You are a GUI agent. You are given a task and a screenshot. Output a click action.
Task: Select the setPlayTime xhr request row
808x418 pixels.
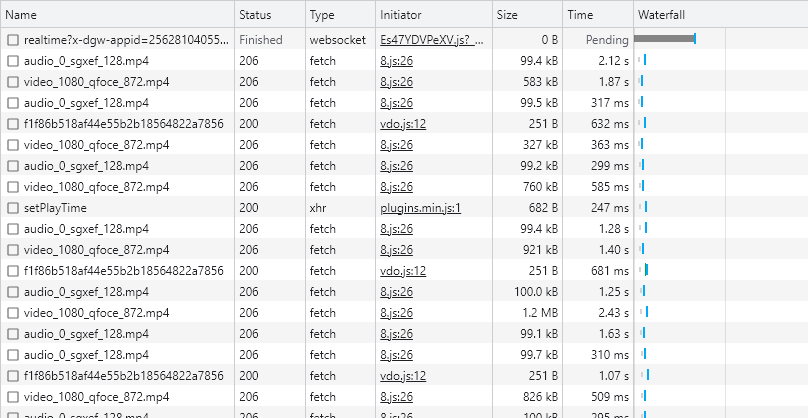(x=120, y=208)
